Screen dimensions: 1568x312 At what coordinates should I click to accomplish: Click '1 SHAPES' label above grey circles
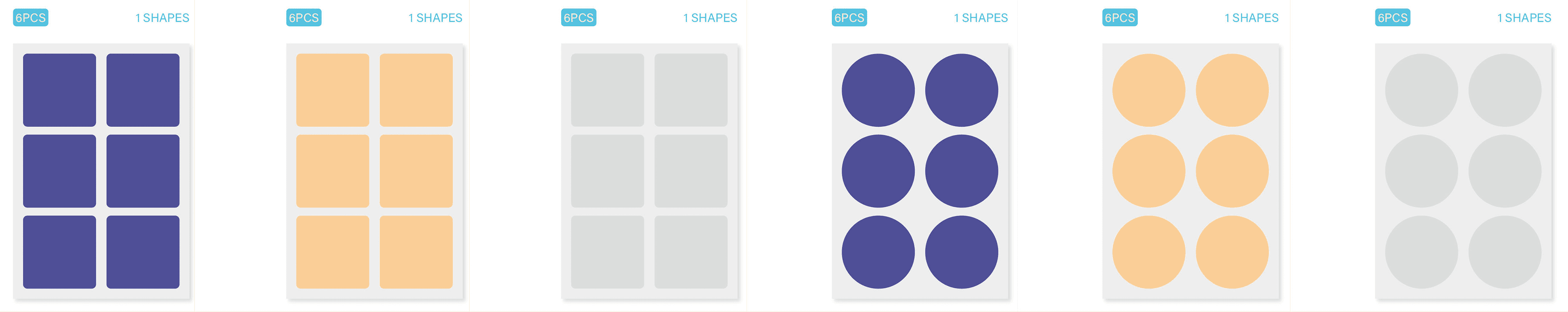(x=1524, y=18)
